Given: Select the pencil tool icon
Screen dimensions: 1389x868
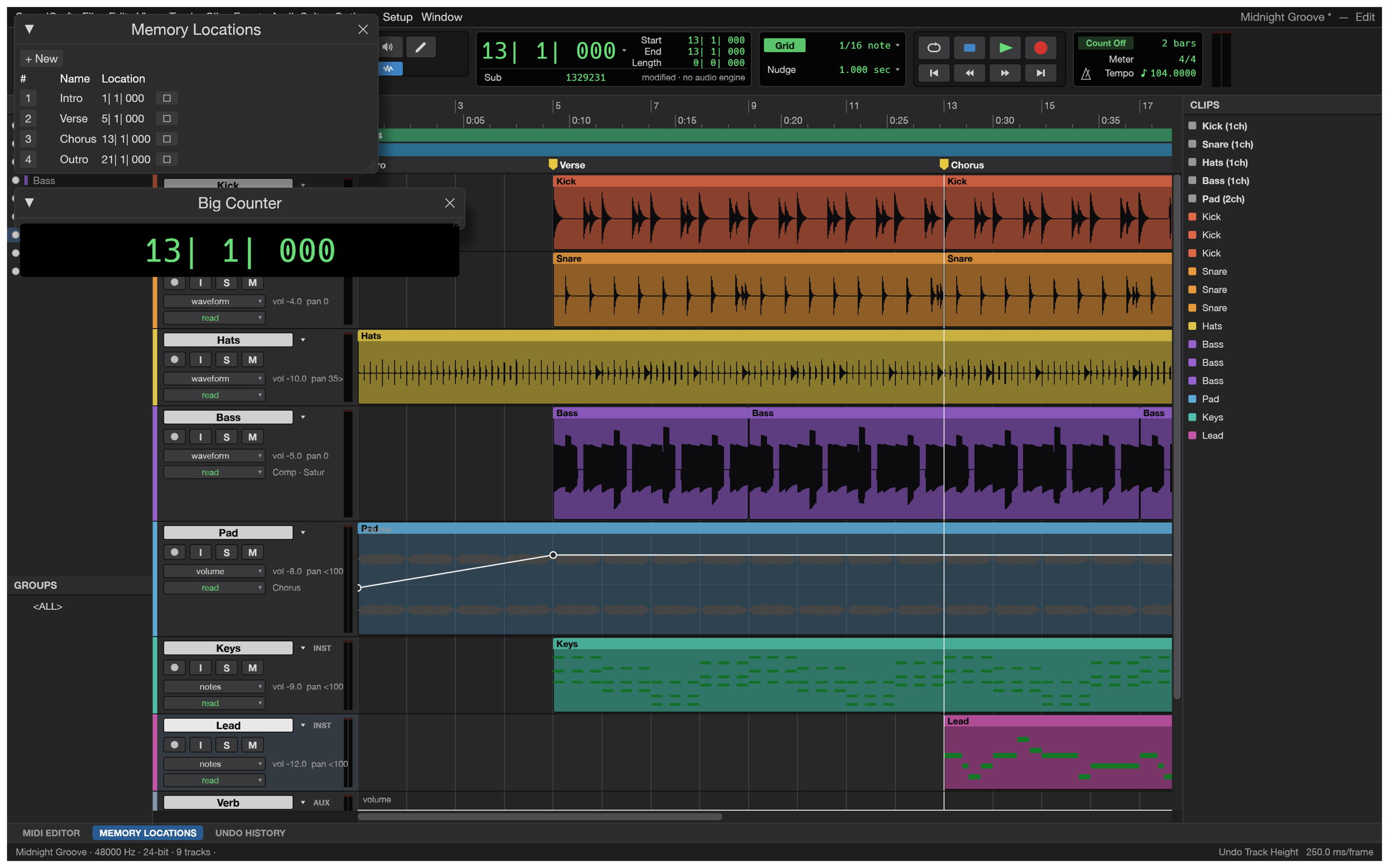Looking at the screenshot, I should [x=421, y=47].
